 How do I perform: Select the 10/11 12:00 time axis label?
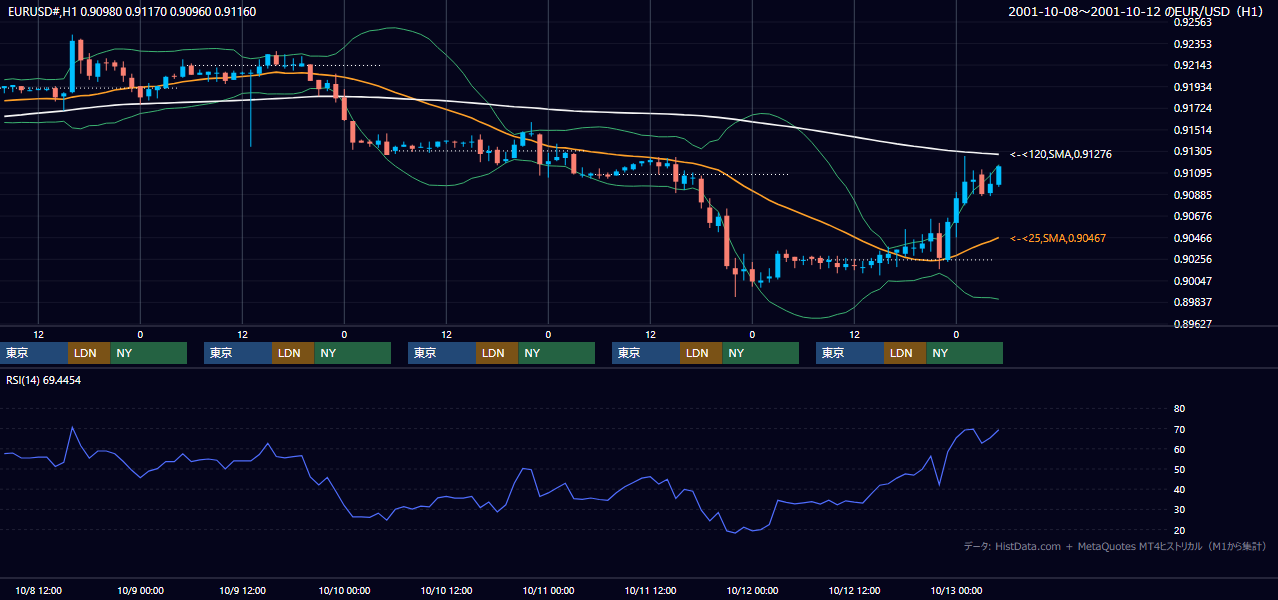650,591
